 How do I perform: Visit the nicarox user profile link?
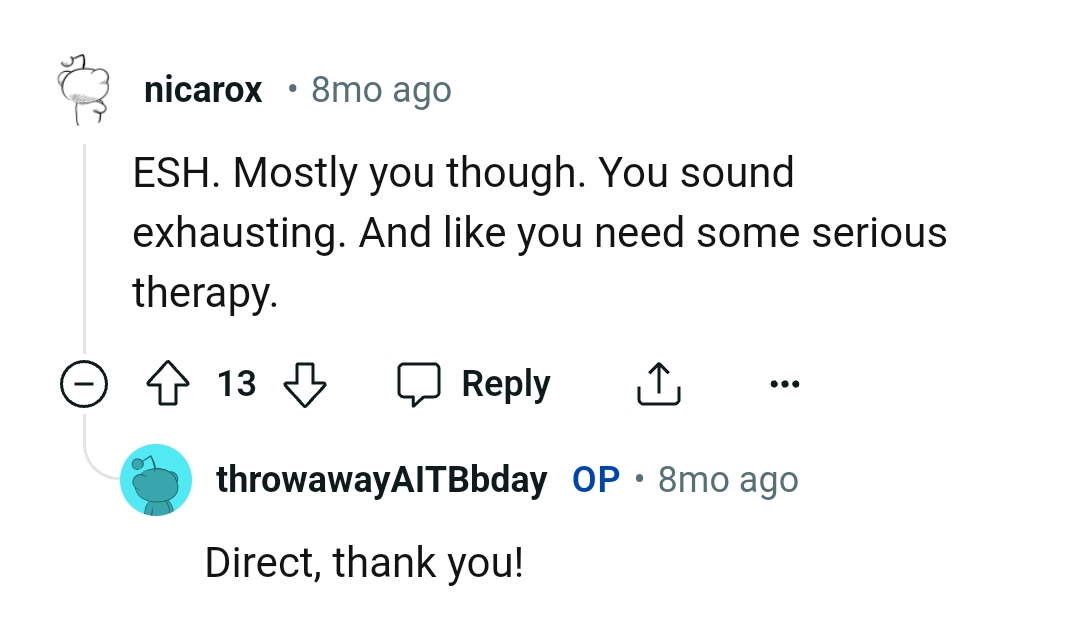[203, 91]
